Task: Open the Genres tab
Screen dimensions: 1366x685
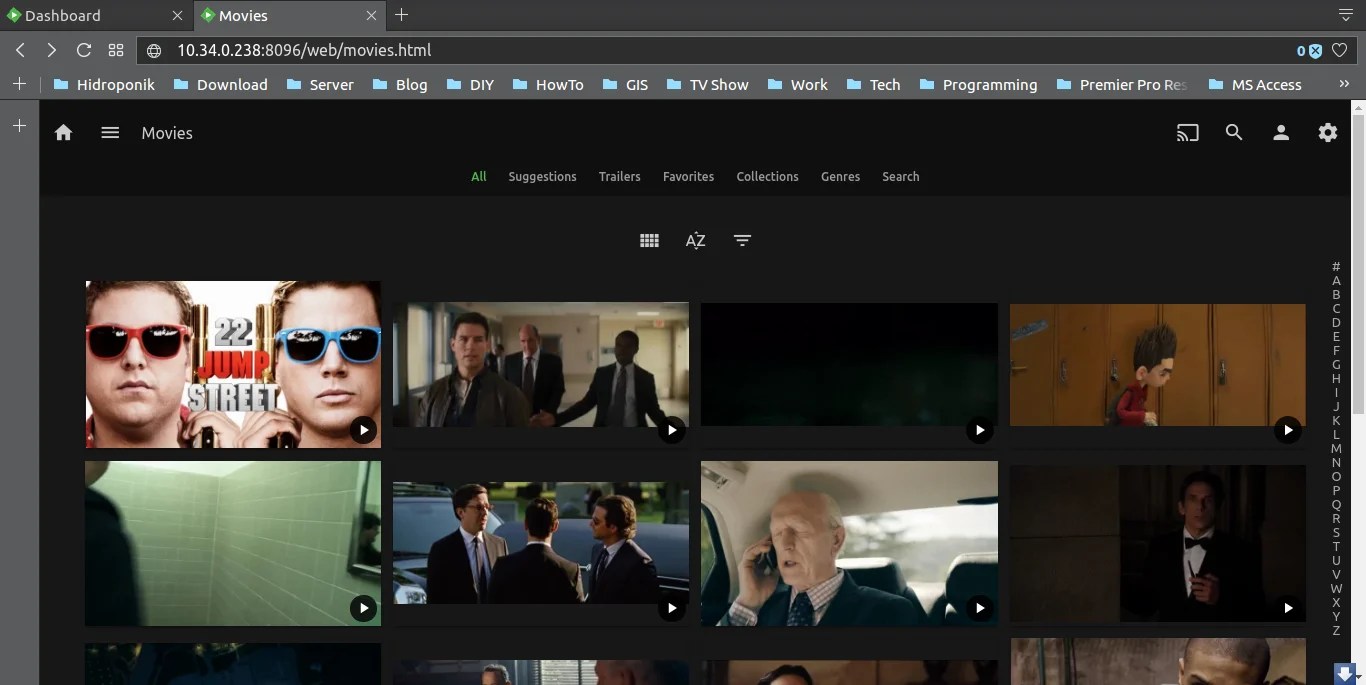Action: click(x=840, y=177)
